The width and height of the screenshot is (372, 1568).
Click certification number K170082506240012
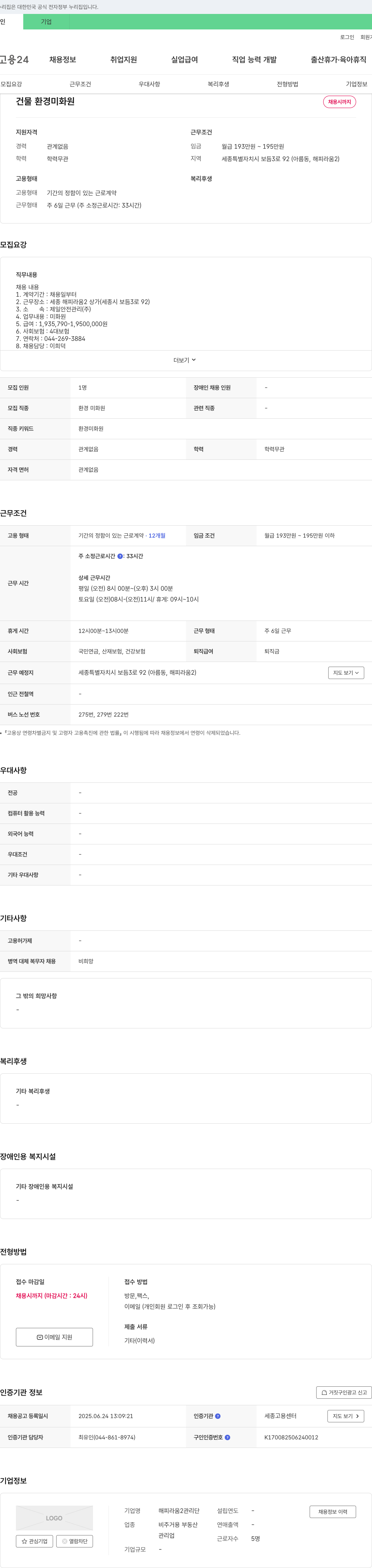[x=292, y=1438]
